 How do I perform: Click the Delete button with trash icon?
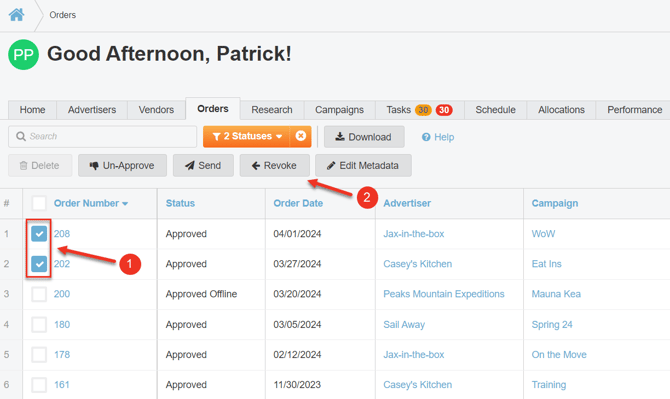(40, 165)
